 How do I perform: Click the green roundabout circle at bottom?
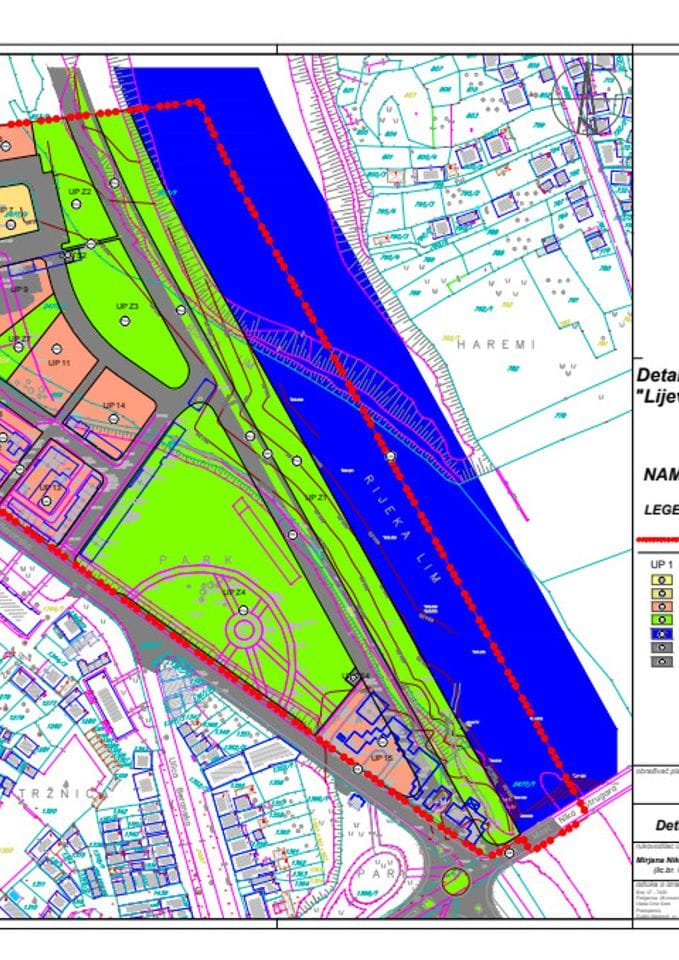455,883
